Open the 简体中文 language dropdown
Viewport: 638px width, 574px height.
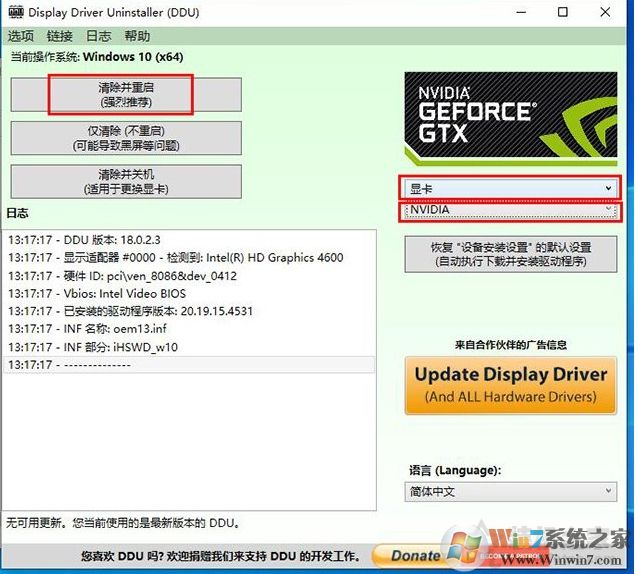click(511, 491)
